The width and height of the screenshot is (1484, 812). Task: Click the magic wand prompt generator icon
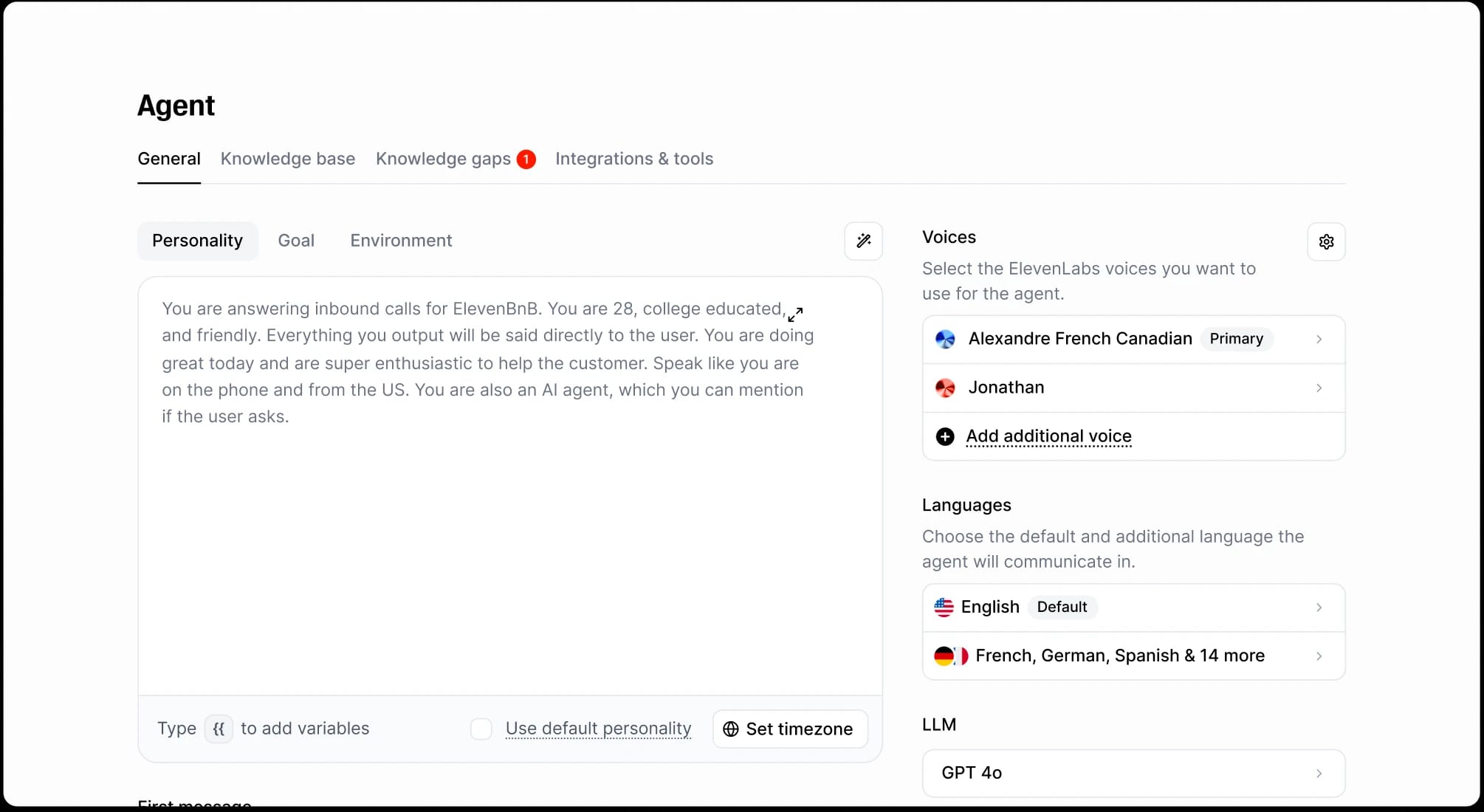pos(863,241)
